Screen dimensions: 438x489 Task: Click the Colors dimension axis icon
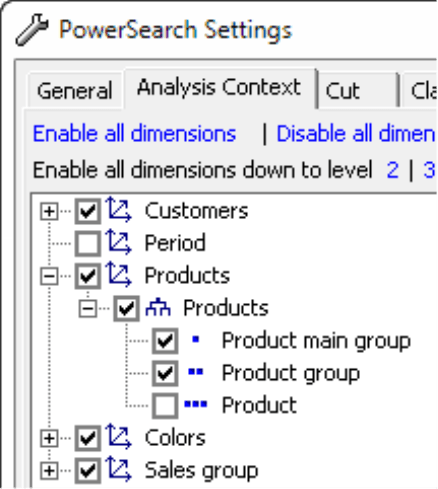point(118,437)
